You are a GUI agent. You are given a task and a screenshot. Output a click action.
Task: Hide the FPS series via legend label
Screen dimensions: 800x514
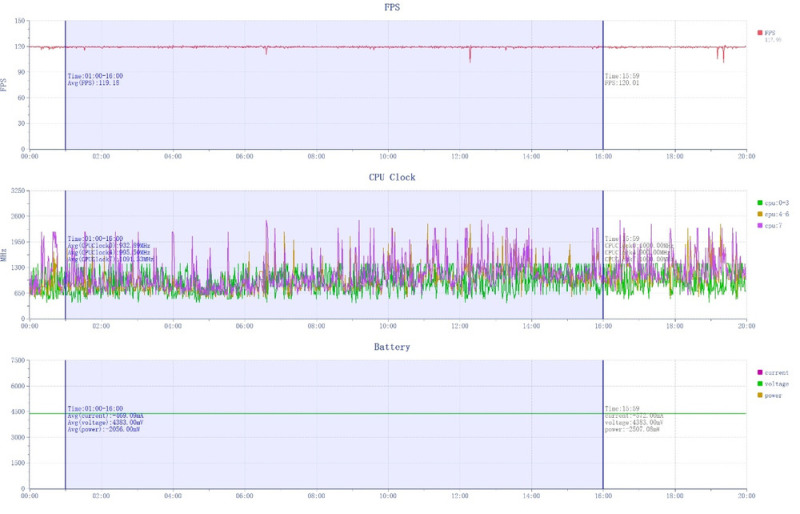tap(771, 33)
